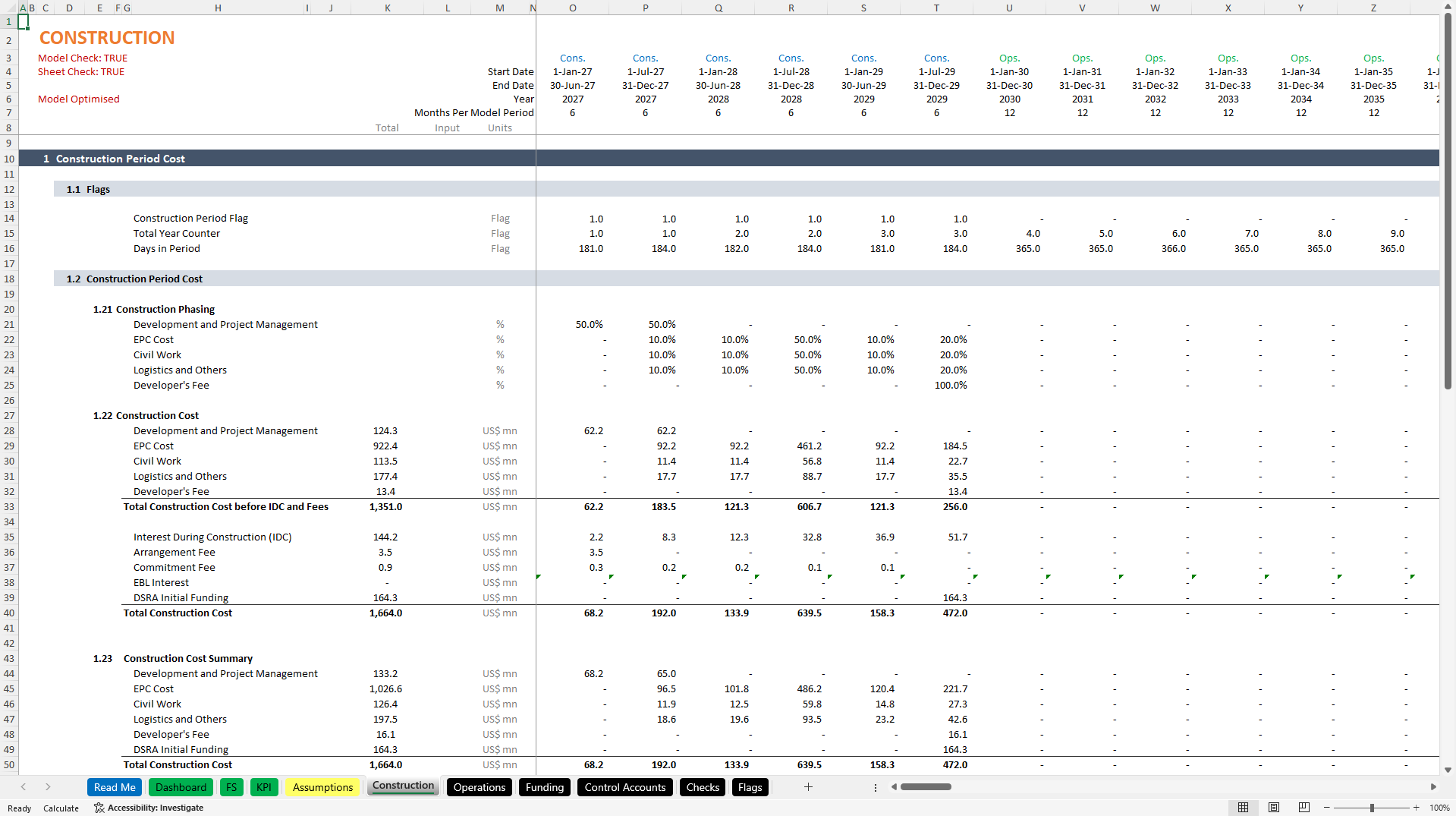Click '1.1 Flags' section header

(x=88, y=189)
